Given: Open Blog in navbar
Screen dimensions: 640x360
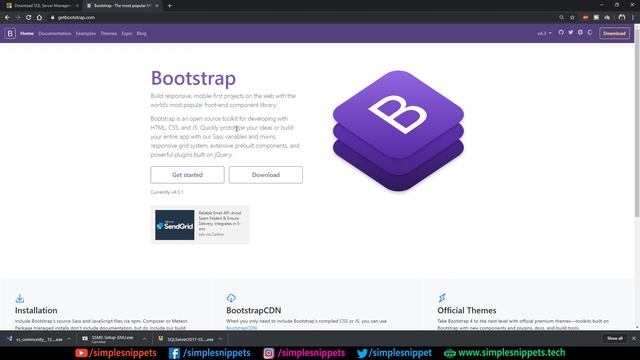Looking at the screenshot, I should pyautogui.click(x=142, y=33).
